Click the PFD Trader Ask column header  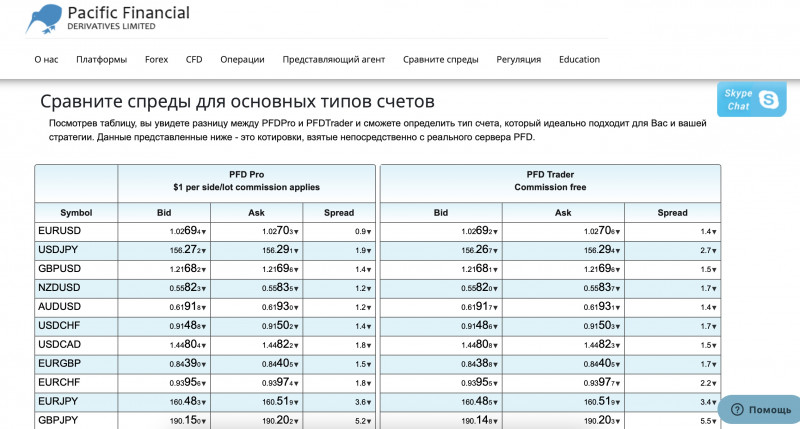coord(563,213)
